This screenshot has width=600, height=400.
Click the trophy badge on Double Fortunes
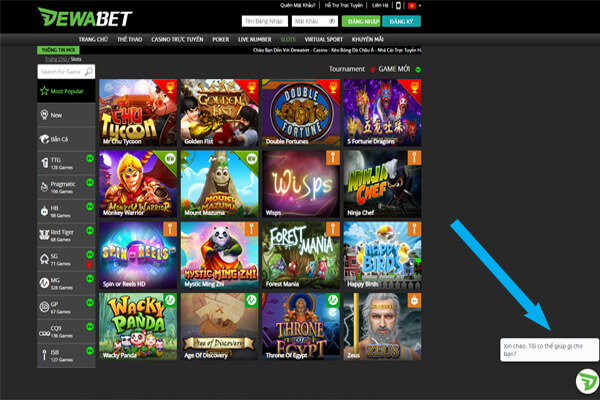click(333, 88)
